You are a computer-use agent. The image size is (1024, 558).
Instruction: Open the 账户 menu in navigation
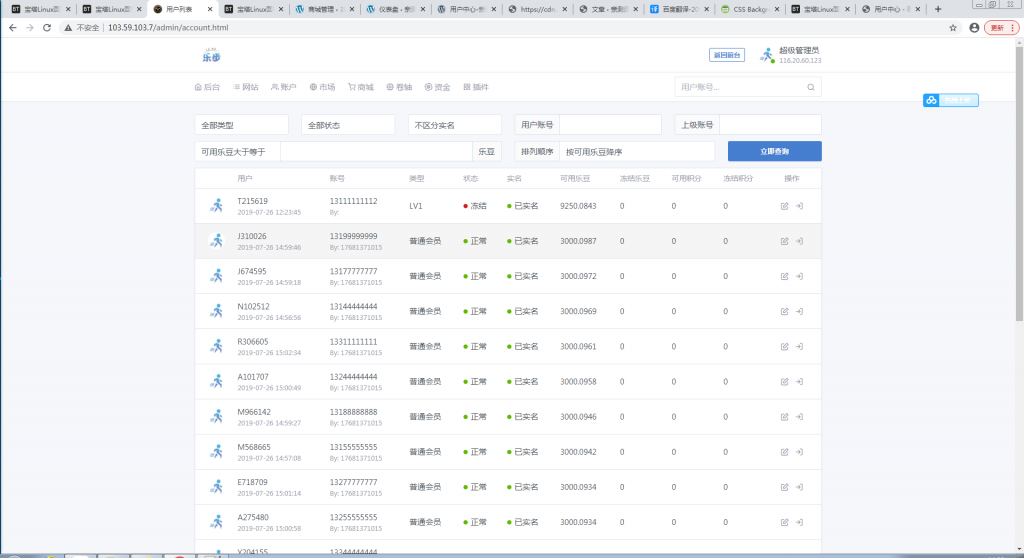click(284, 87)
